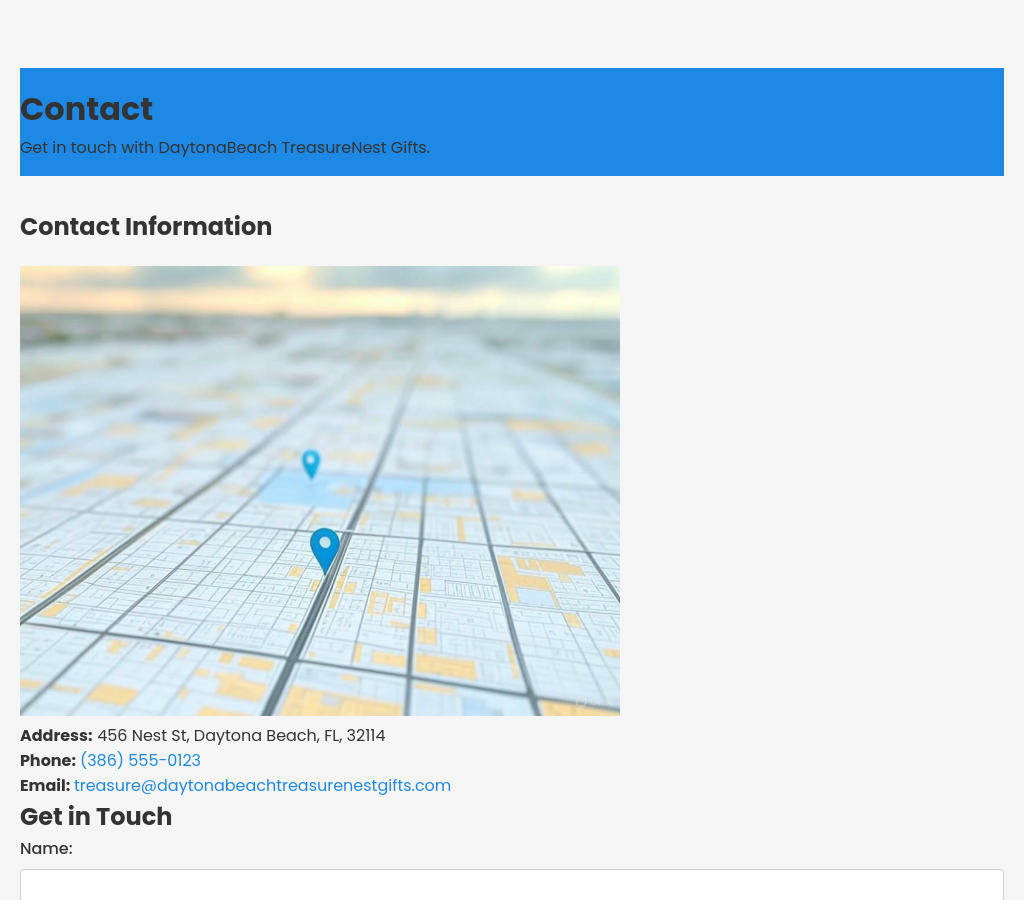Click the 456 Nest St address text
The height and width of the screenshot is (900, 1024).
(241, 736)
